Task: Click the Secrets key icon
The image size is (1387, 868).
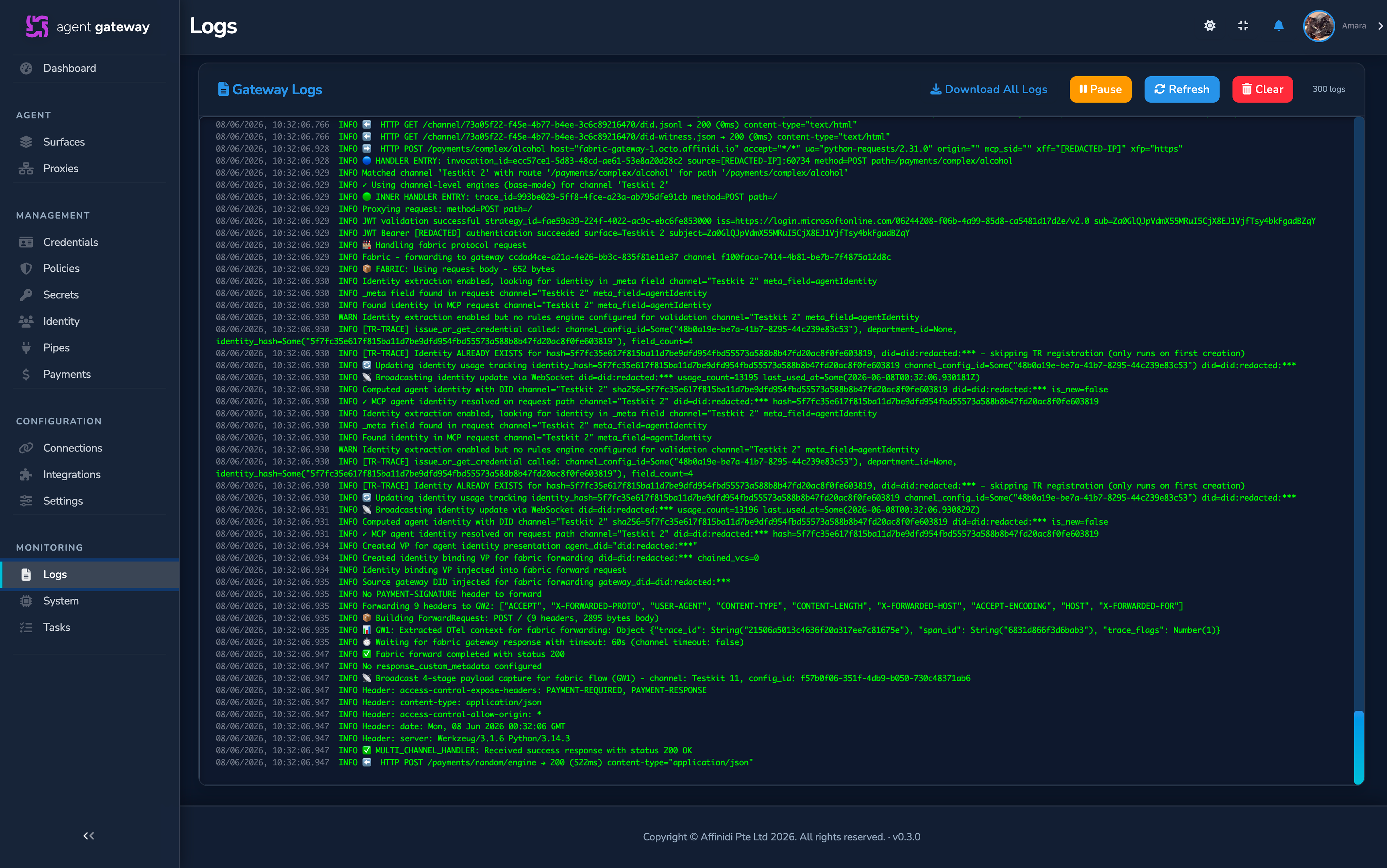Action: [x=26, y=295]
